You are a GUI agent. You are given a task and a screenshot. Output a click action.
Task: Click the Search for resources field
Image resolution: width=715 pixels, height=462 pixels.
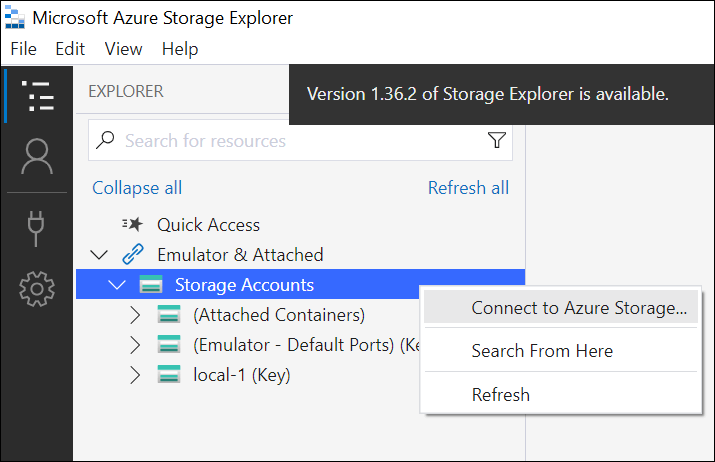tap(290, 141)
